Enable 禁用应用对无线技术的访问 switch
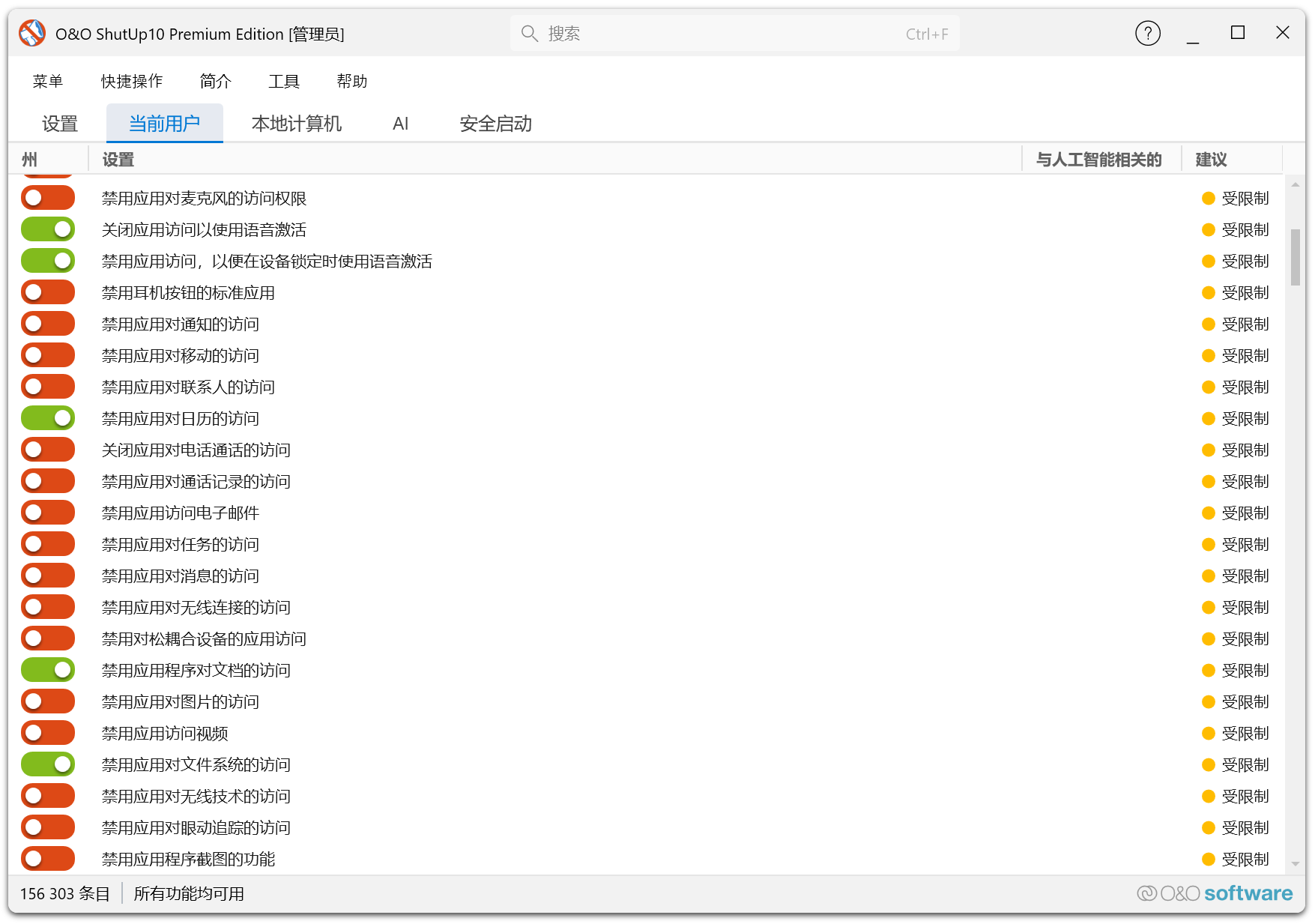Viewport: 1315px width, 924px height. click(48, 797)
